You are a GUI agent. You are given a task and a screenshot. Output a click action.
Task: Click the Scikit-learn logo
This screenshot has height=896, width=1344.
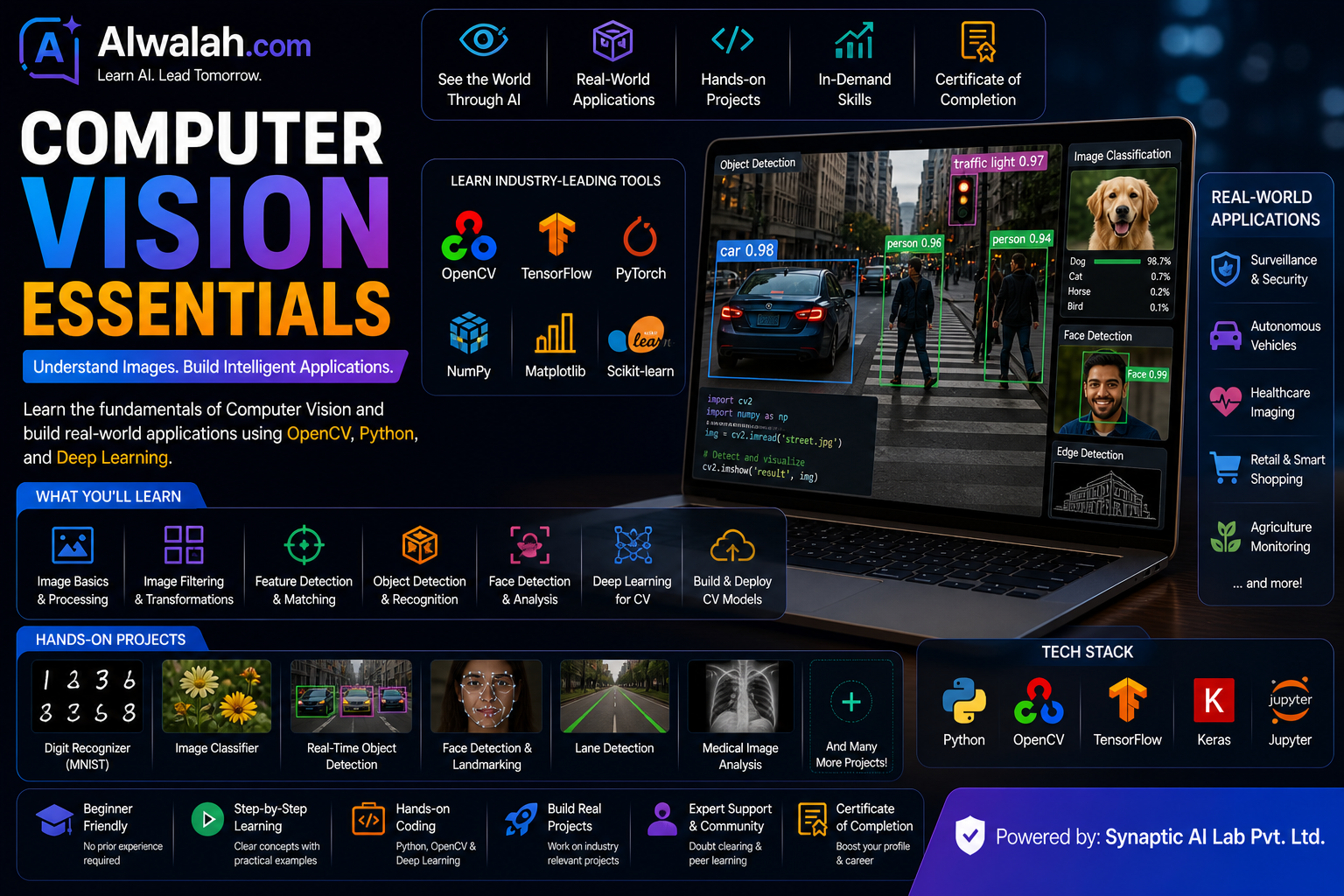point(640,335)
